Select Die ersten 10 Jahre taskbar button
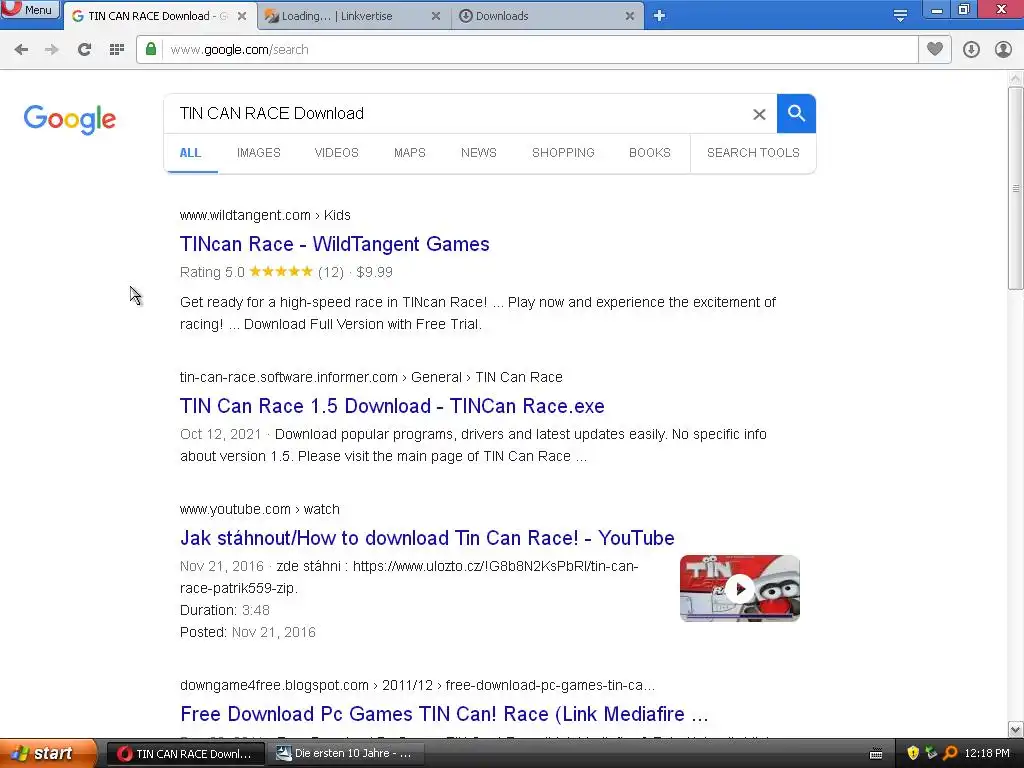1024x768 pixels. click(x=346, y=754)
